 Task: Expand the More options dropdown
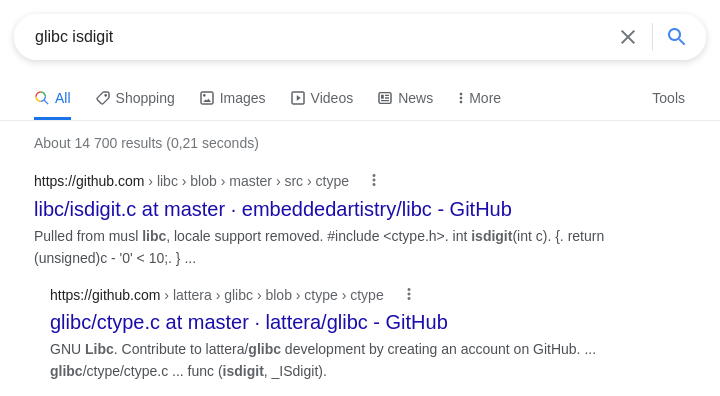tap(479, 98)
